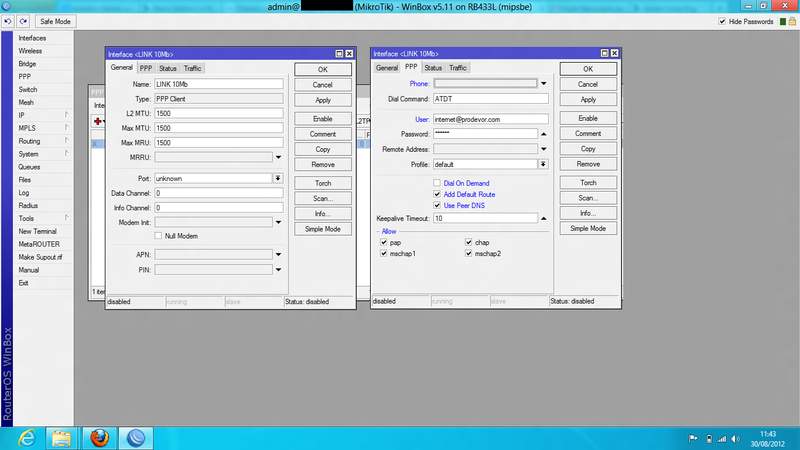Open the Profile dropdown list

(543, 164)
